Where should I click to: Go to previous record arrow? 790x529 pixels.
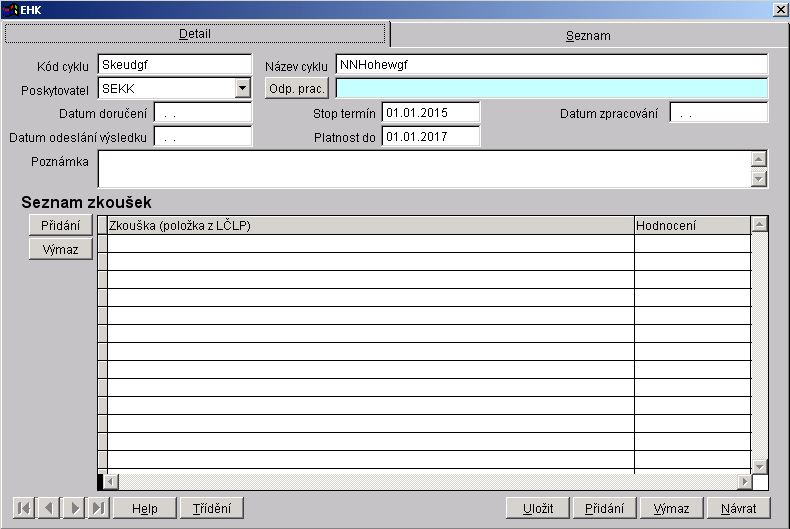(48, 508)
